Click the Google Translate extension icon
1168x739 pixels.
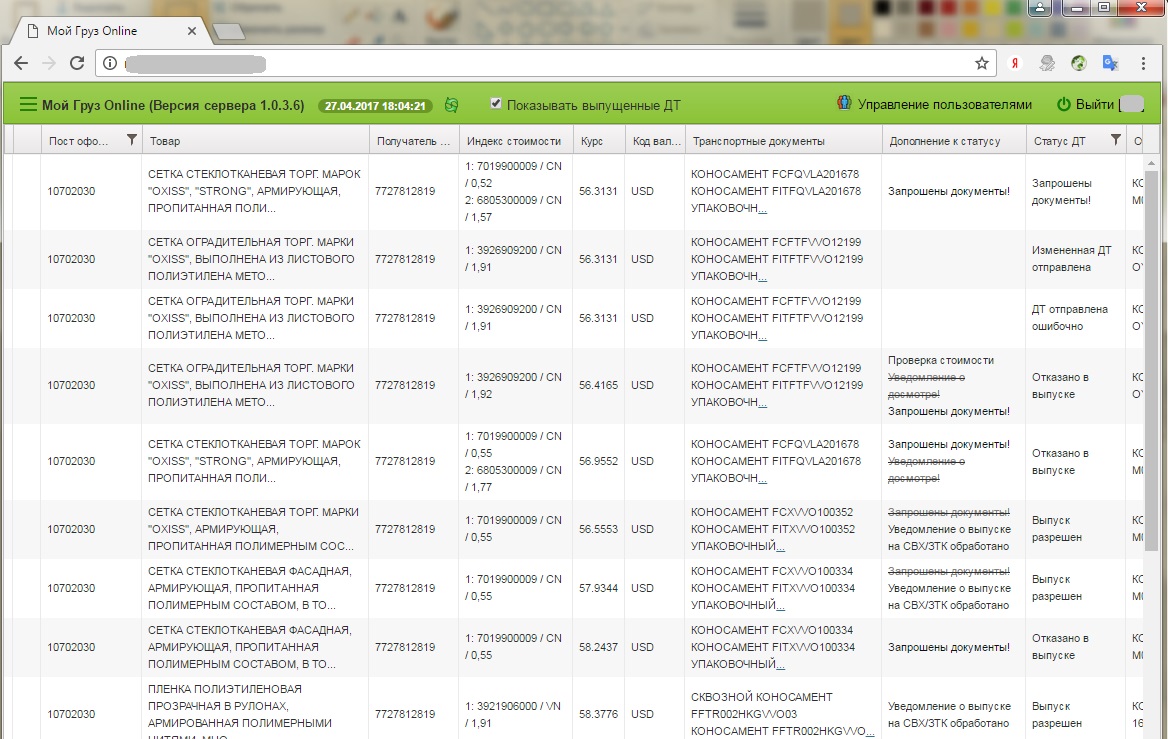(x=1109, y=63)
